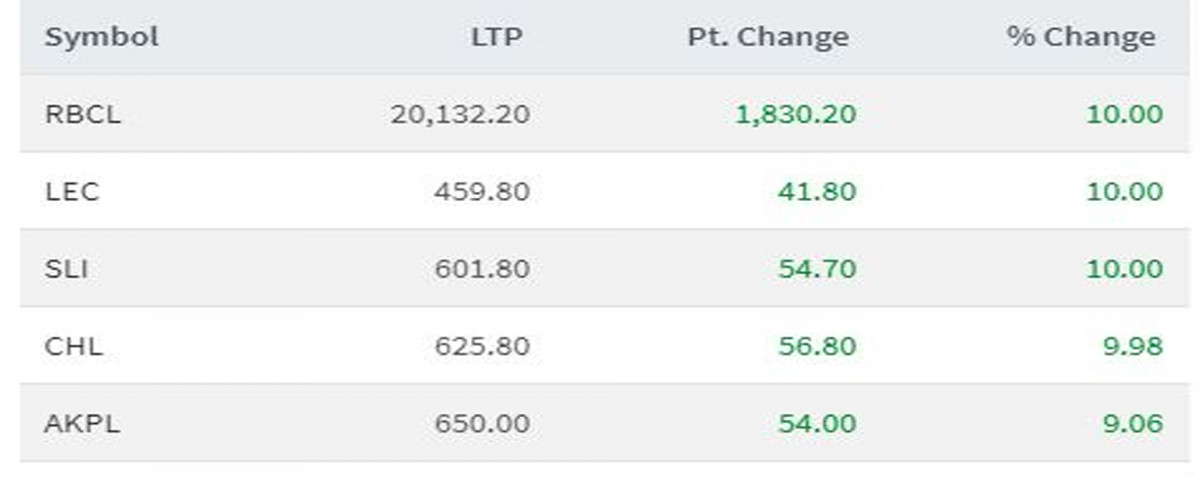Select CHL point change 56.80

click(816, 346)
